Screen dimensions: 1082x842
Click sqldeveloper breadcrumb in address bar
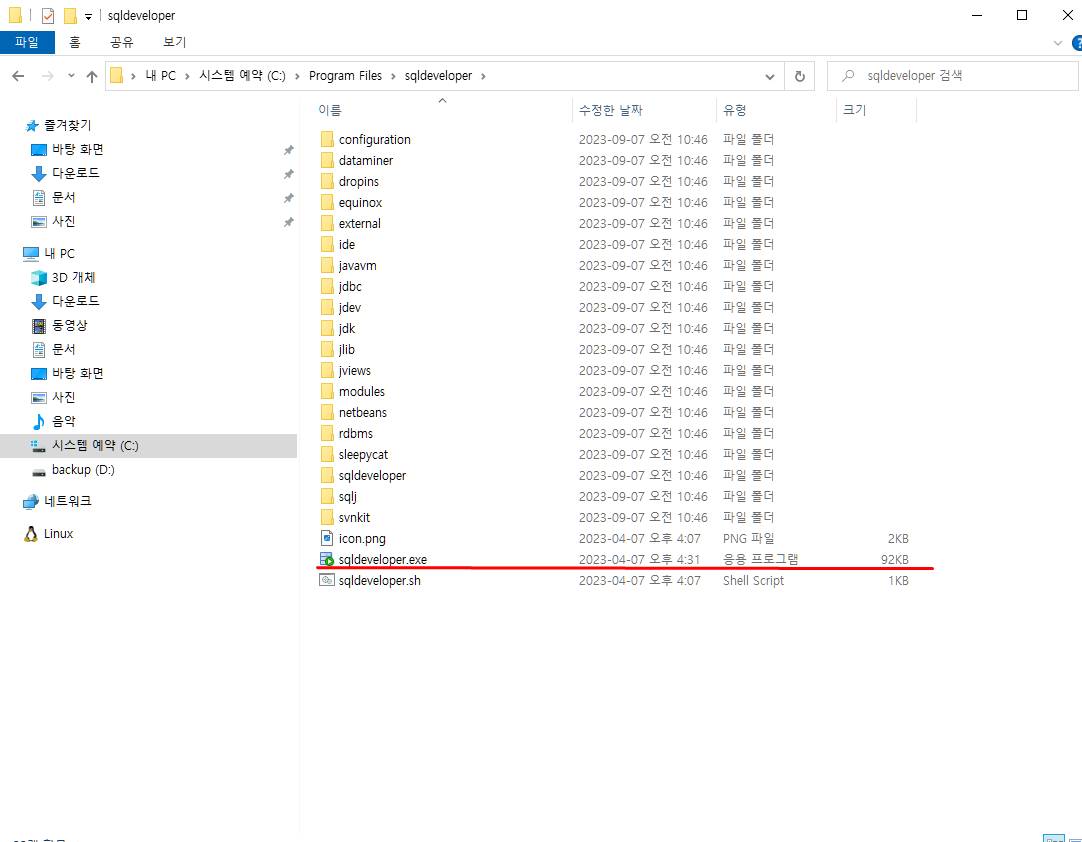(438, 76)
